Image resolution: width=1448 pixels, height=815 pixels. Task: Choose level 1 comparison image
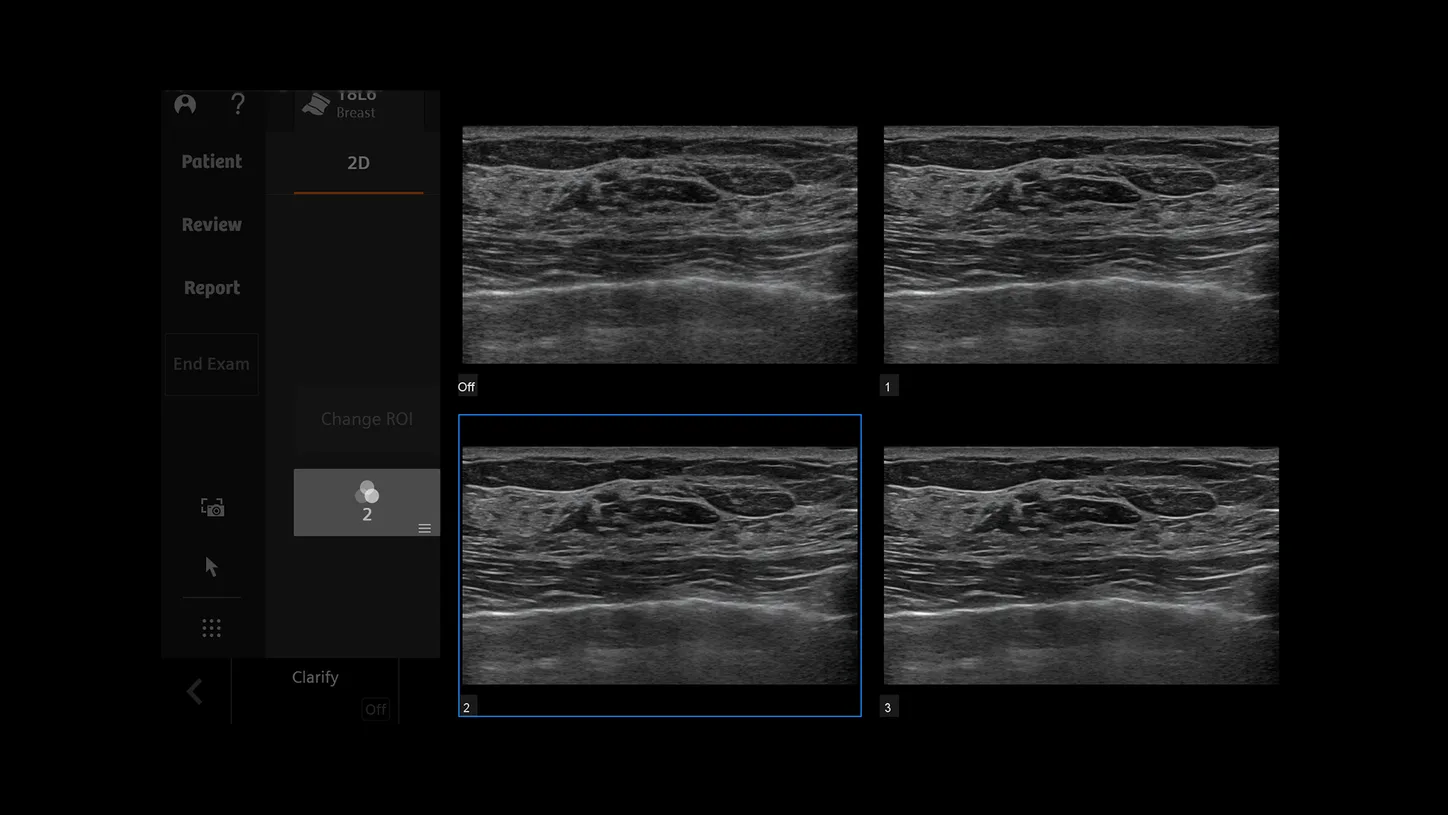pyautogui.click(x=1081, y=244)
